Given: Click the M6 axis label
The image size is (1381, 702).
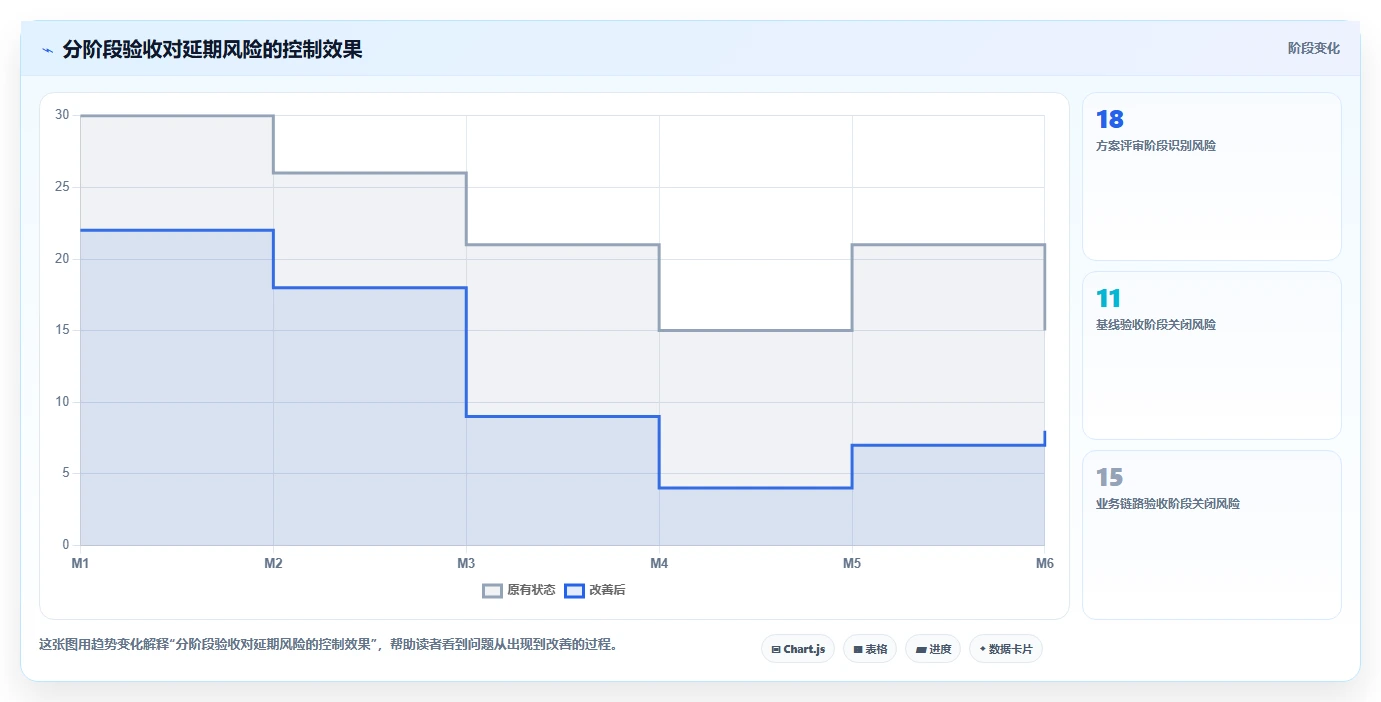Looking at the screenshot, I should pyautogui.click(x=1045, y=563).
